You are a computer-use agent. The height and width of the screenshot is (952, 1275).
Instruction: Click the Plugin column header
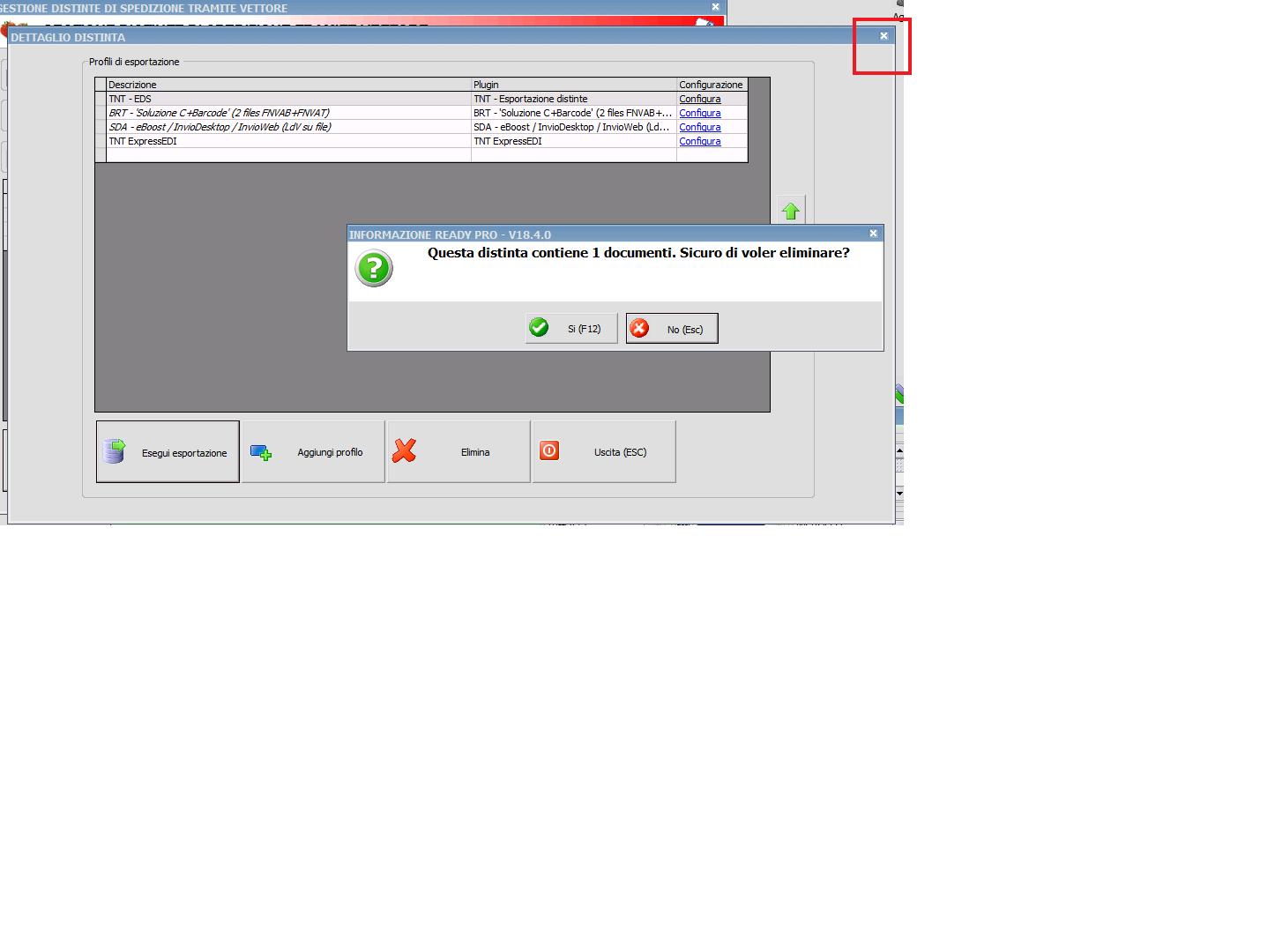tap(574, 85)
